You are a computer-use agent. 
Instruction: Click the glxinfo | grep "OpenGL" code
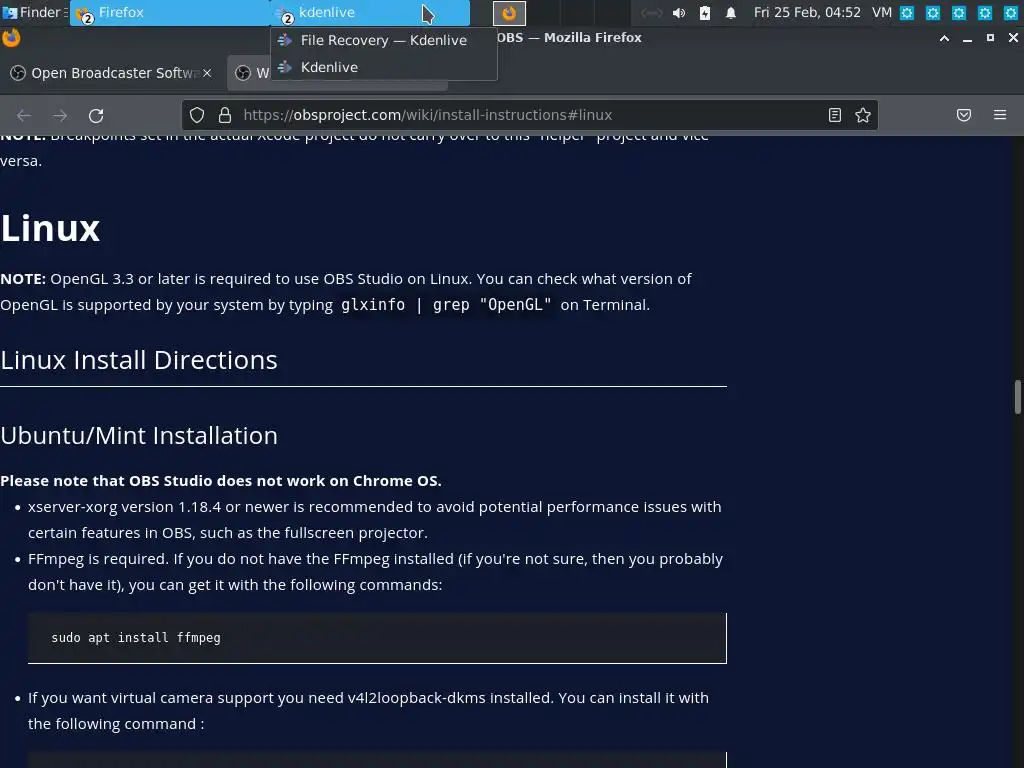coord(446,305)
